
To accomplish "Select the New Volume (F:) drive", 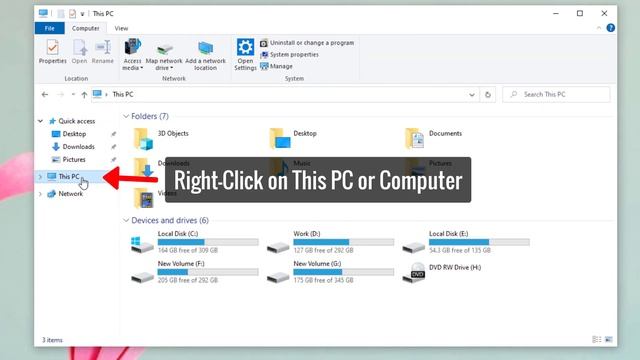I will [195, 272].
